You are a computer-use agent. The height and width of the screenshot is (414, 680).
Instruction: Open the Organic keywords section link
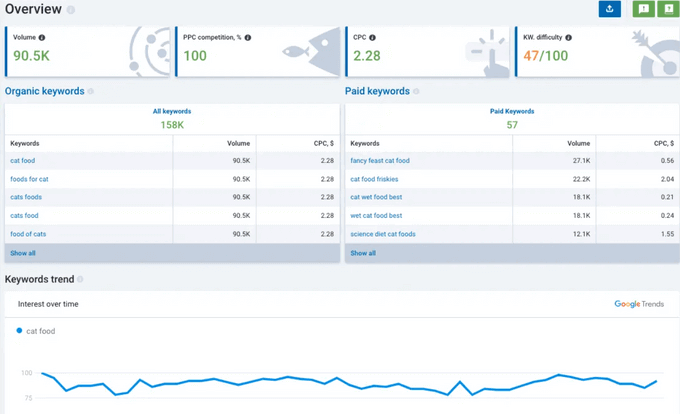(45, 91)
